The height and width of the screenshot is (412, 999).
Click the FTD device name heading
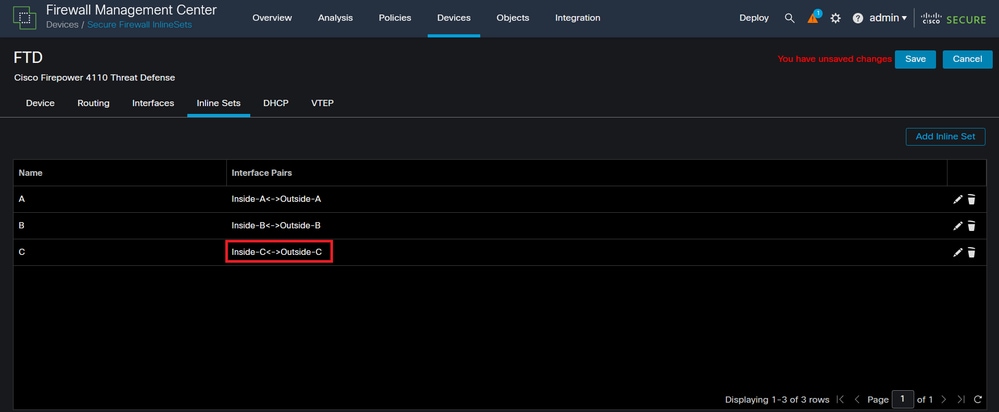coord(28,58)
